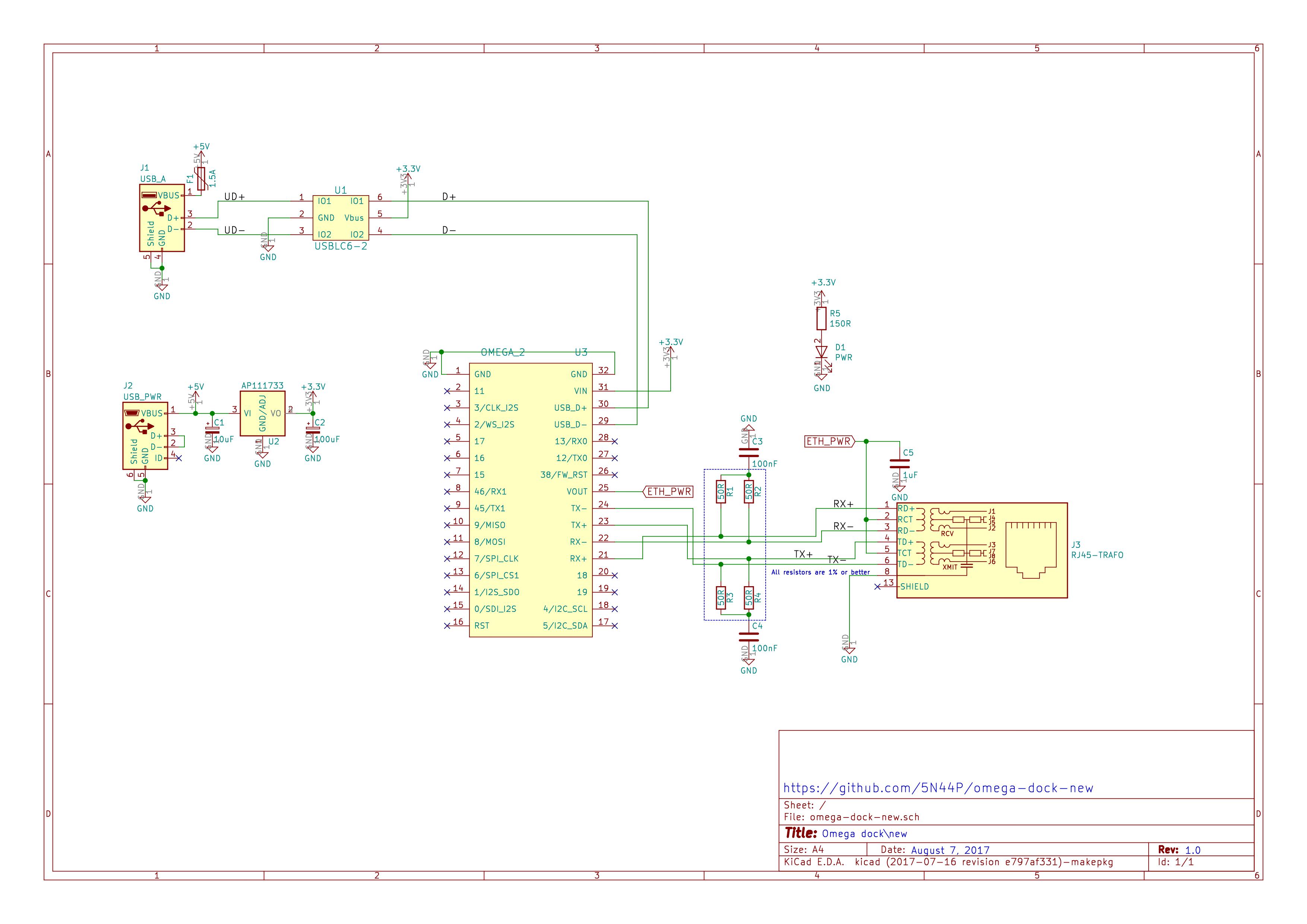Click resistor R1 50R inside the dashed box
1307x924 pixels.
[721, 492]
